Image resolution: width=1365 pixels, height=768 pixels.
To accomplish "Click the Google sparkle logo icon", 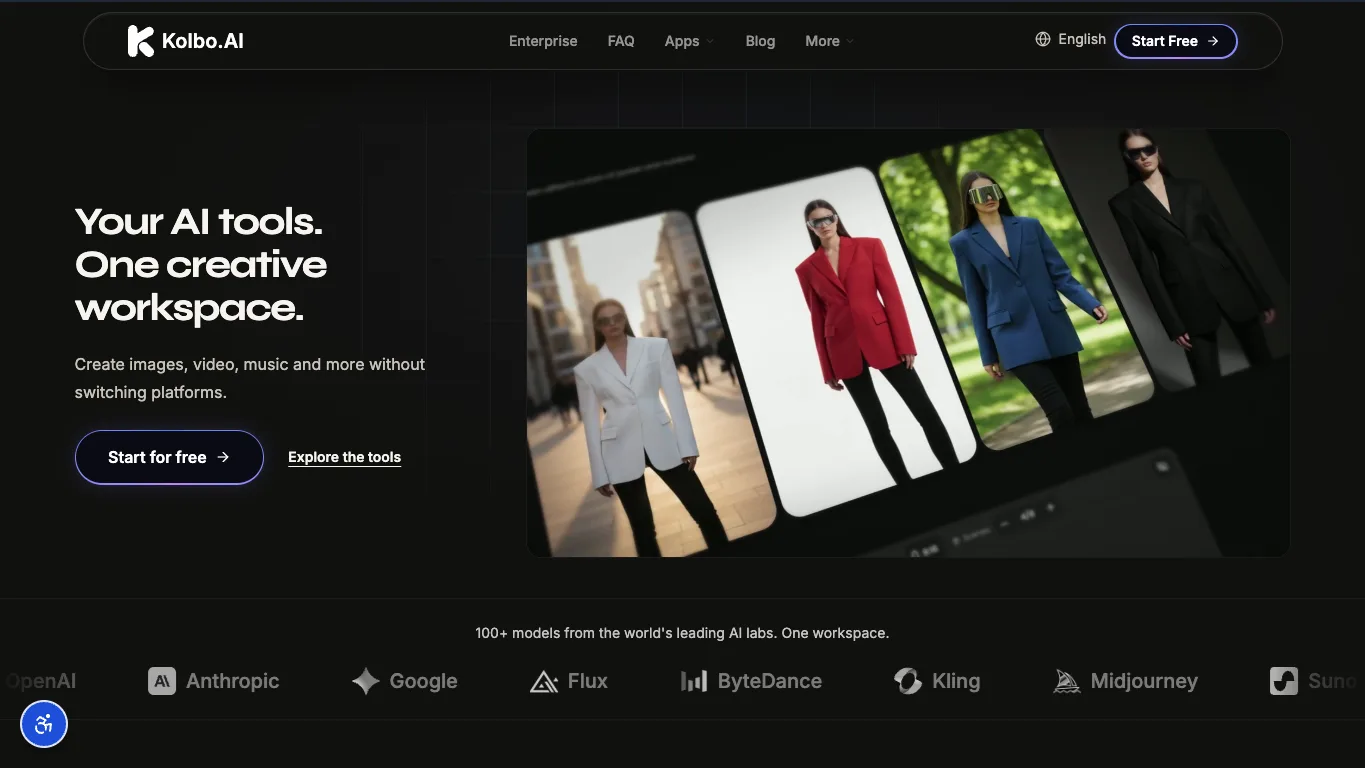I will [366, 681].
